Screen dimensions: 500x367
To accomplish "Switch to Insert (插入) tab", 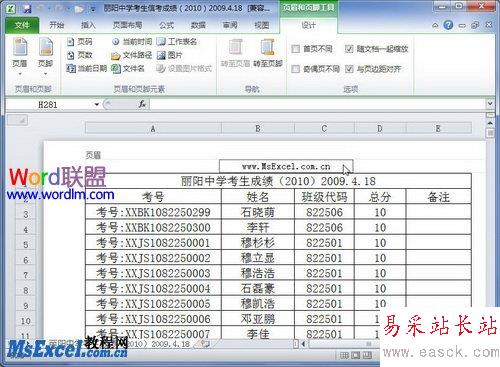I will 88,25.
